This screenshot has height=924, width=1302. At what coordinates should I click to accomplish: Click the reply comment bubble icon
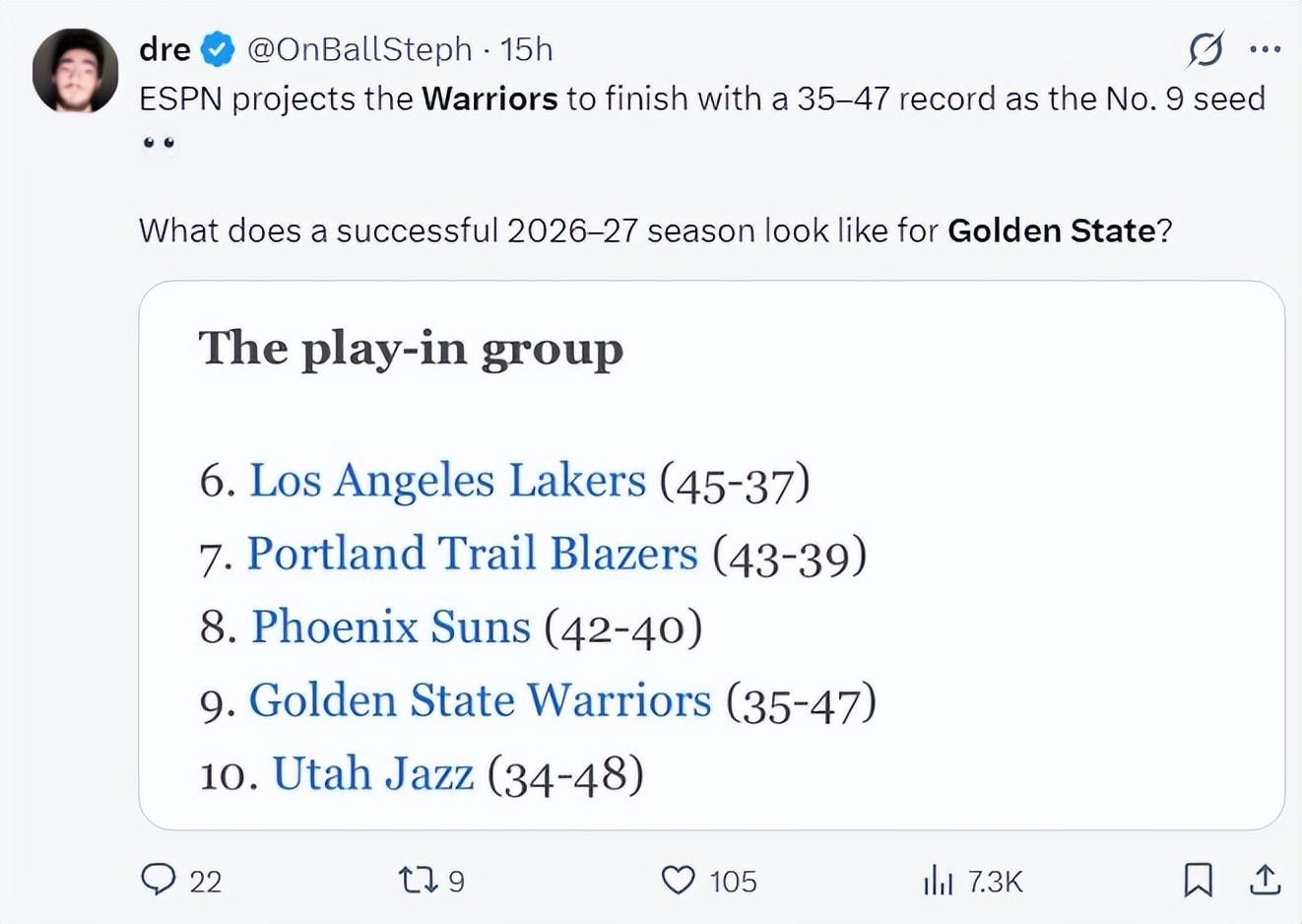pos(158,879)
